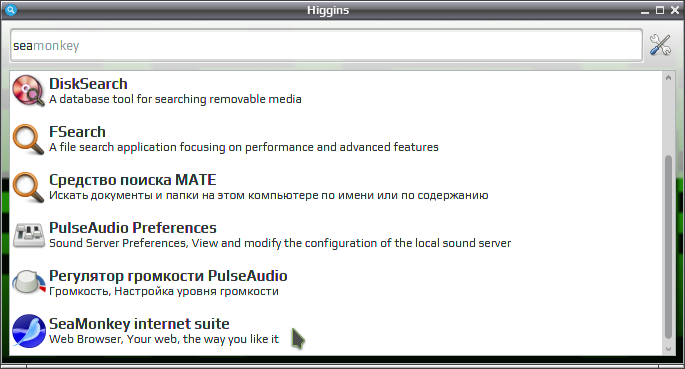The width and height of the screenshot is (685, 369).
Task: Click the SeaMonkey bird logo icon
Action: 29,331
